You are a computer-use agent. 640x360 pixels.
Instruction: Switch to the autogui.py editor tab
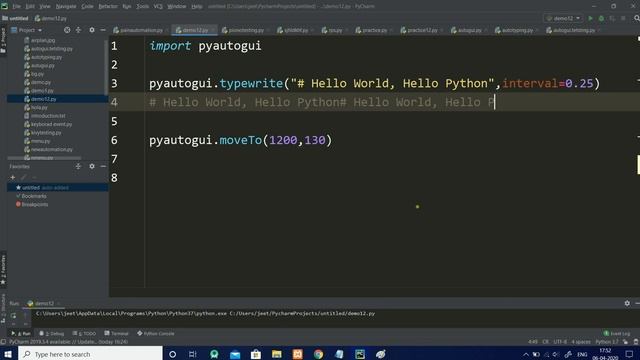[469, 30]
